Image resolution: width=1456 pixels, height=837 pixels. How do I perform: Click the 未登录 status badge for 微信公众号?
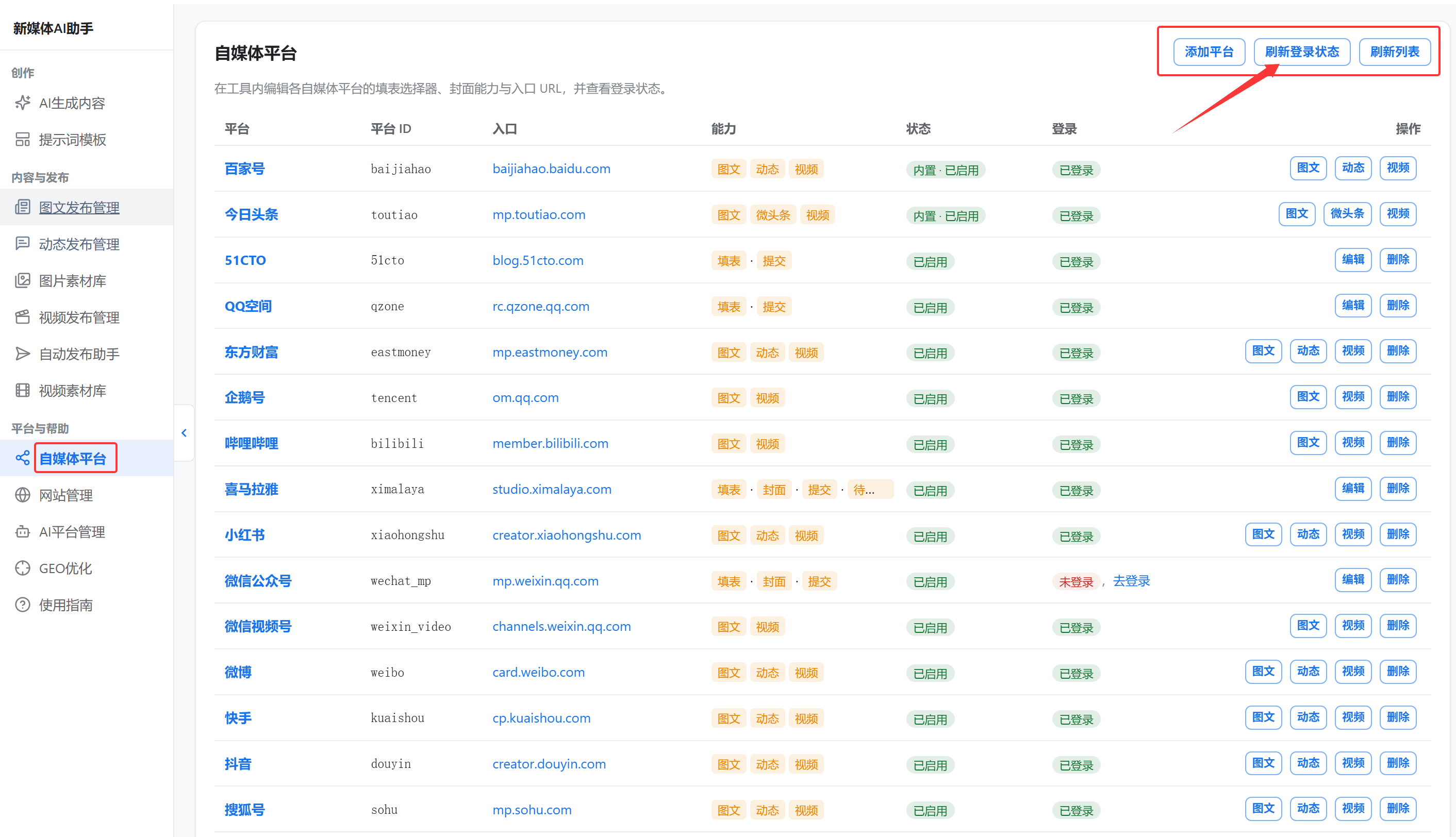[x=1076, y=582]
